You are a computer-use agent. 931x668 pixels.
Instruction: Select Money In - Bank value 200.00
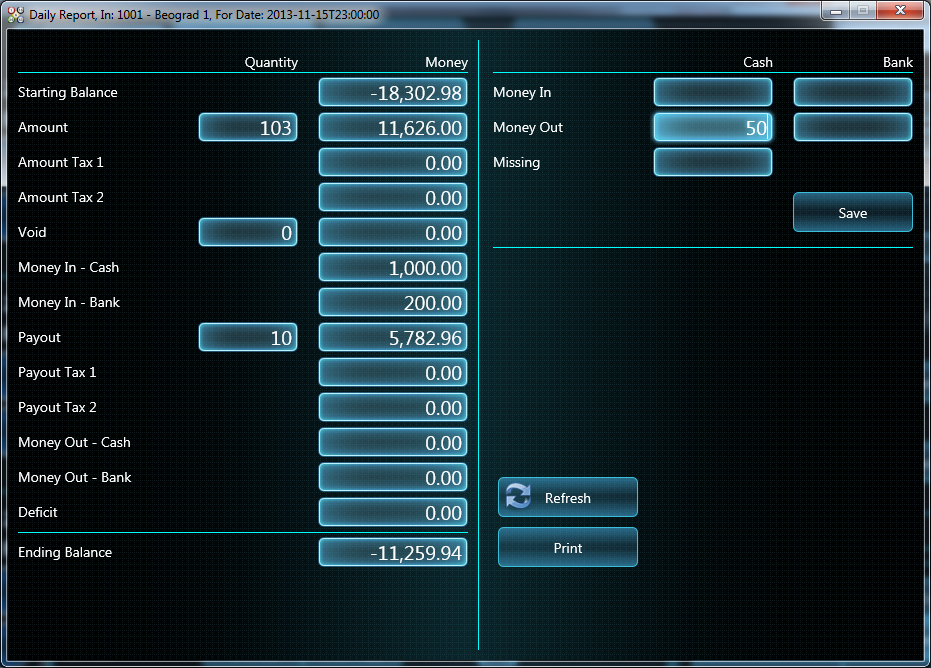pyautogui.click(x=393, y=303)
